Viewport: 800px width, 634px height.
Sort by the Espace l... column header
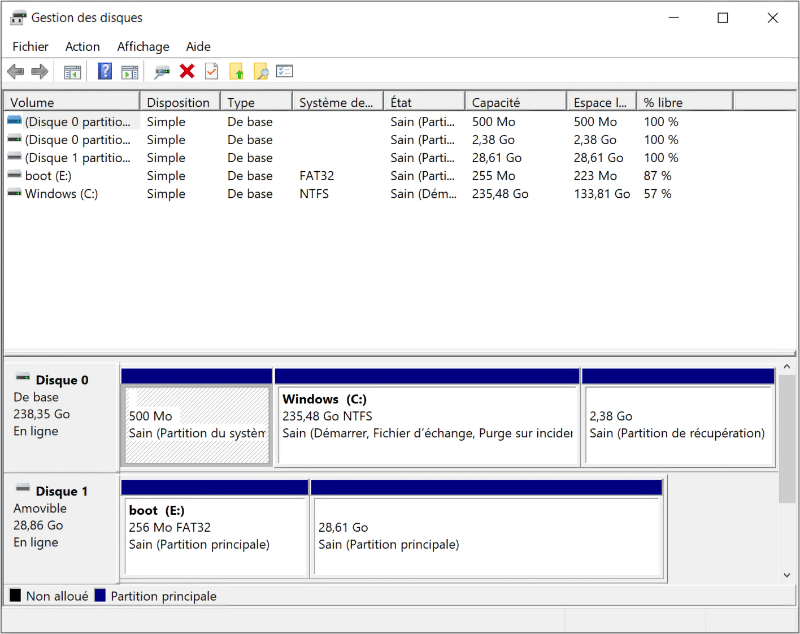(x=602, y=102)
